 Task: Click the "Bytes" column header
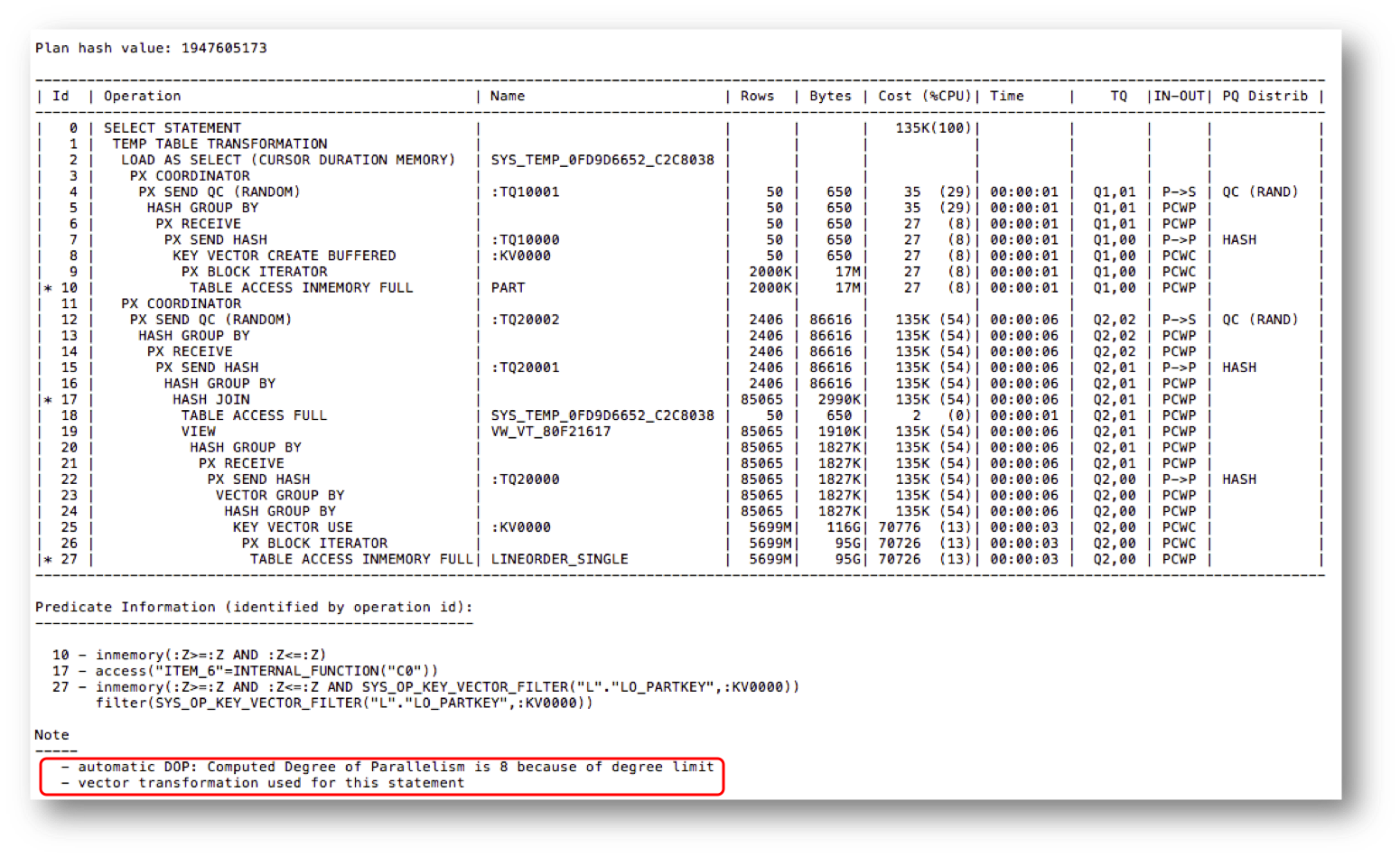pos(830,96)
